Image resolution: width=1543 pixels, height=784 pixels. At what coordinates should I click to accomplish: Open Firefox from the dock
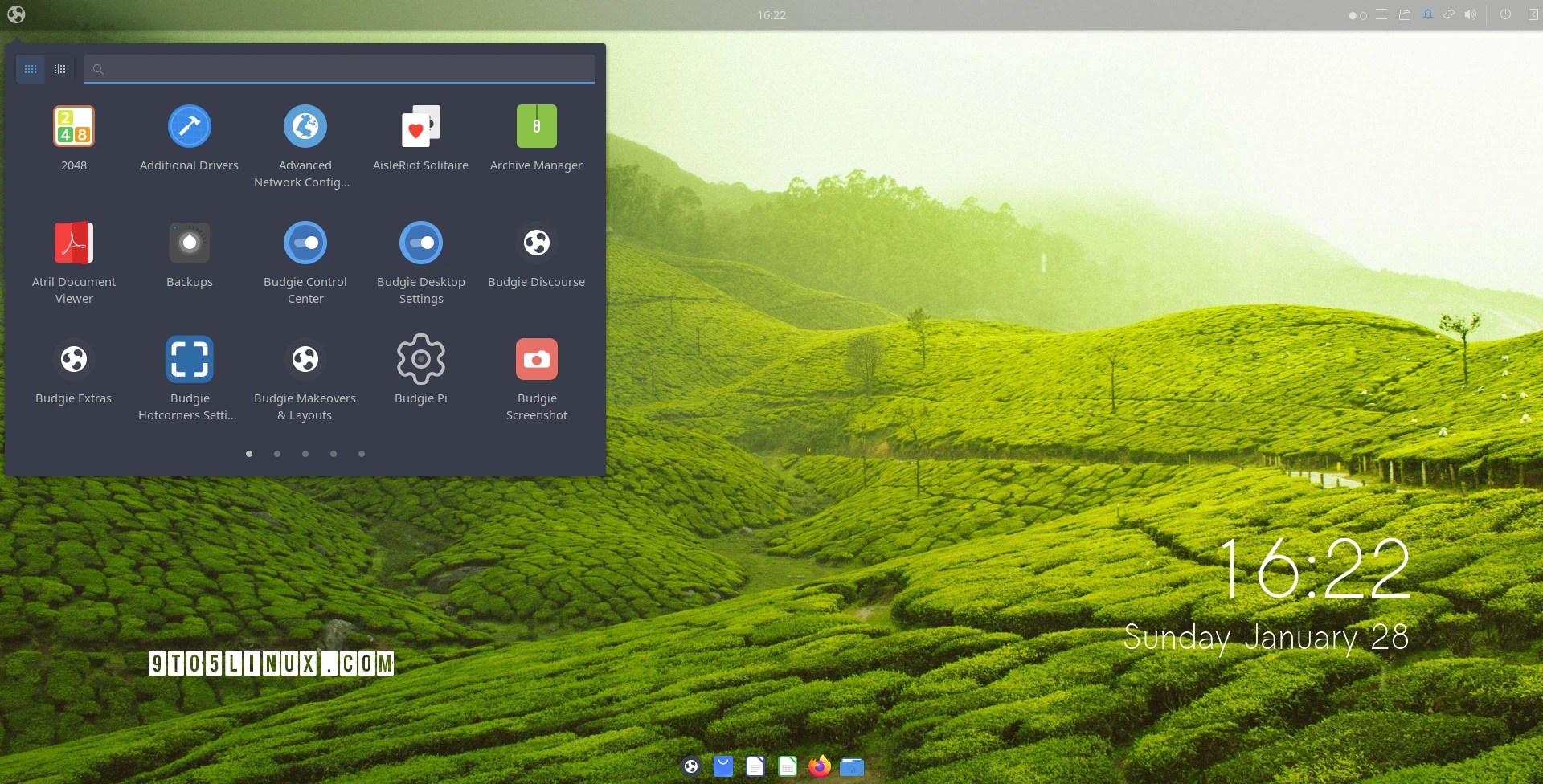coord(819,766)
